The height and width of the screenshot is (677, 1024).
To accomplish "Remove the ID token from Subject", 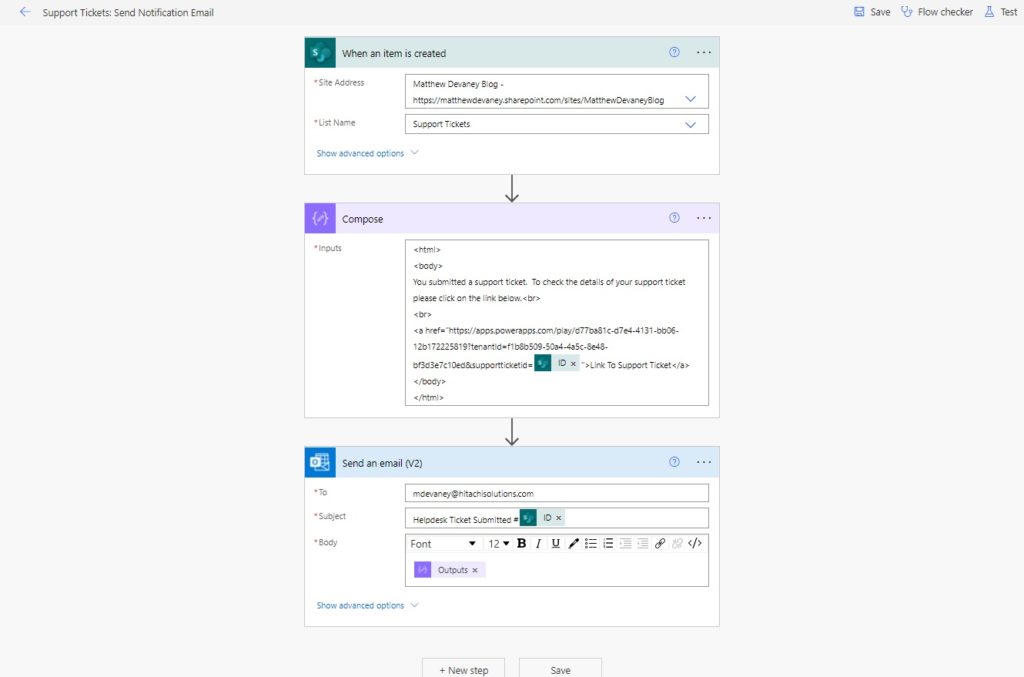I will (x=559, y=518).
